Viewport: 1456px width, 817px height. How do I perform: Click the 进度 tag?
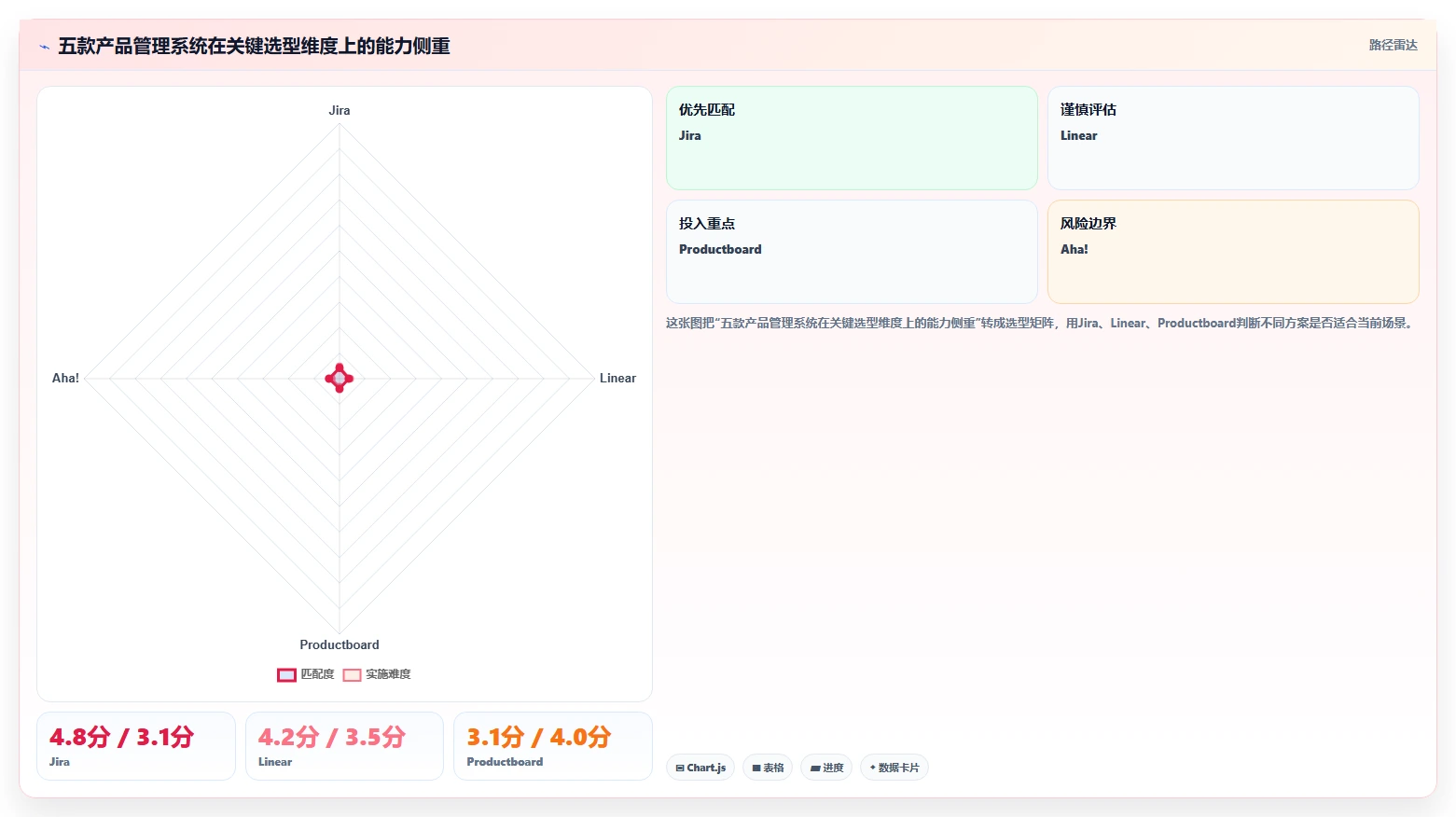(x=826, y=768)
